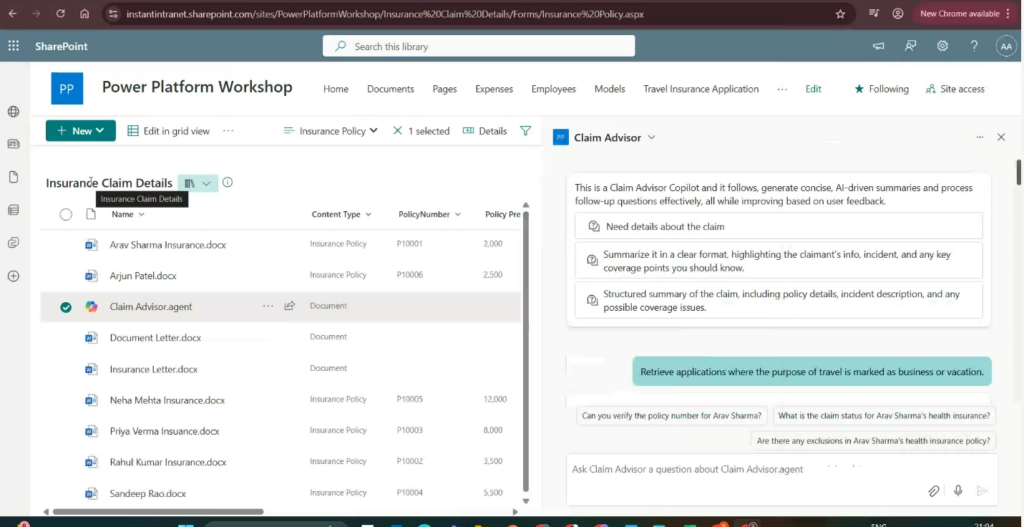Open the Settings gear icon in SharePoint header

(x=942, y=46)
